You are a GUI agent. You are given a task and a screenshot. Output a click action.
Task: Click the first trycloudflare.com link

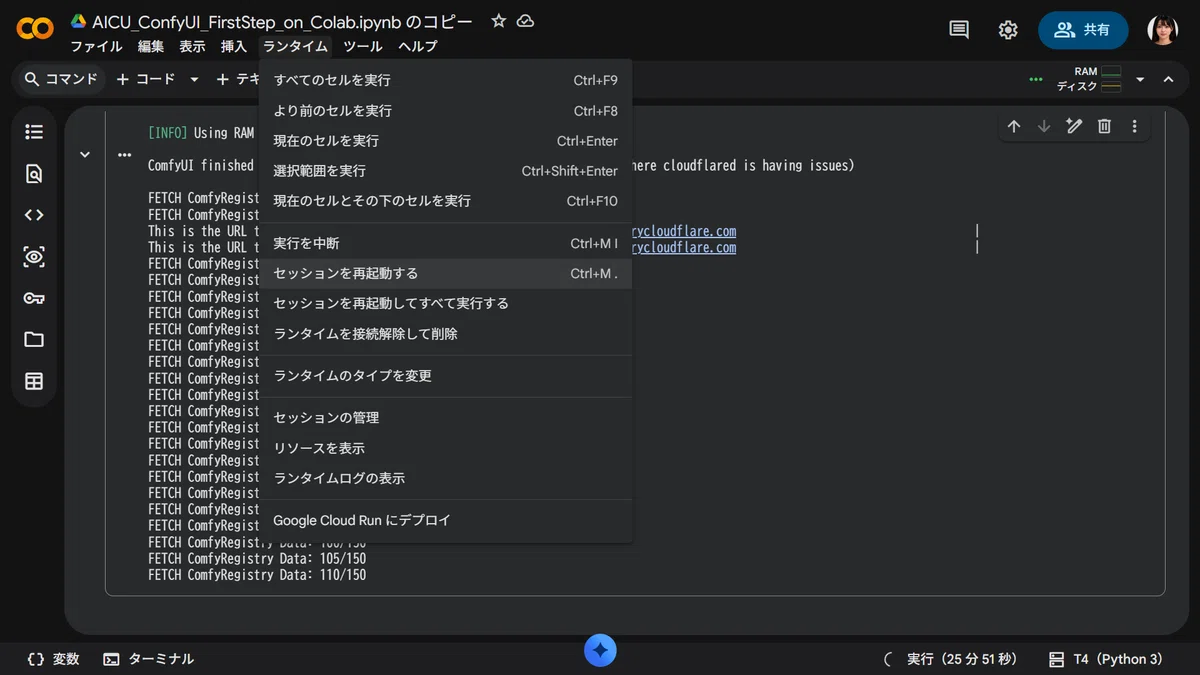(x=684, y=231)
